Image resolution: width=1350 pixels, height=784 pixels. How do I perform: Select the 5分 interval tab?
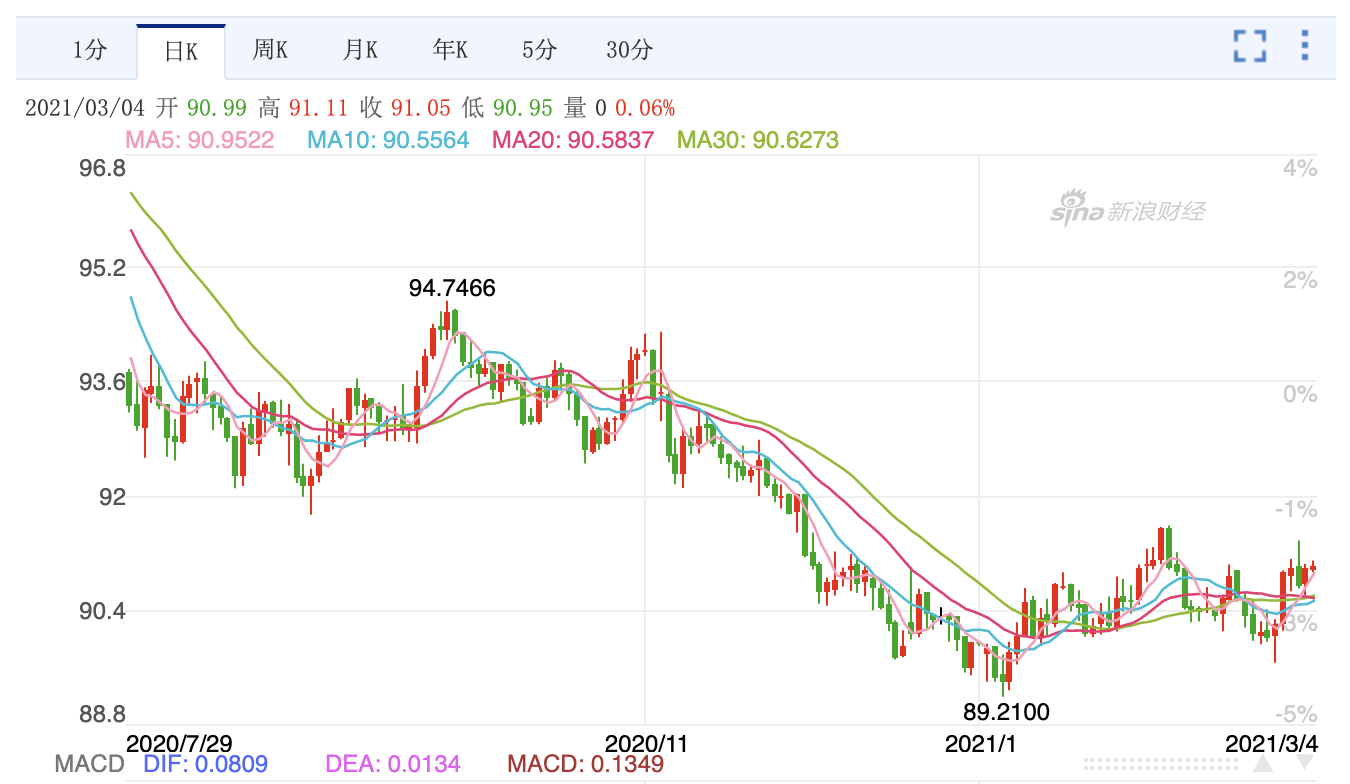[x=539, y=50]
